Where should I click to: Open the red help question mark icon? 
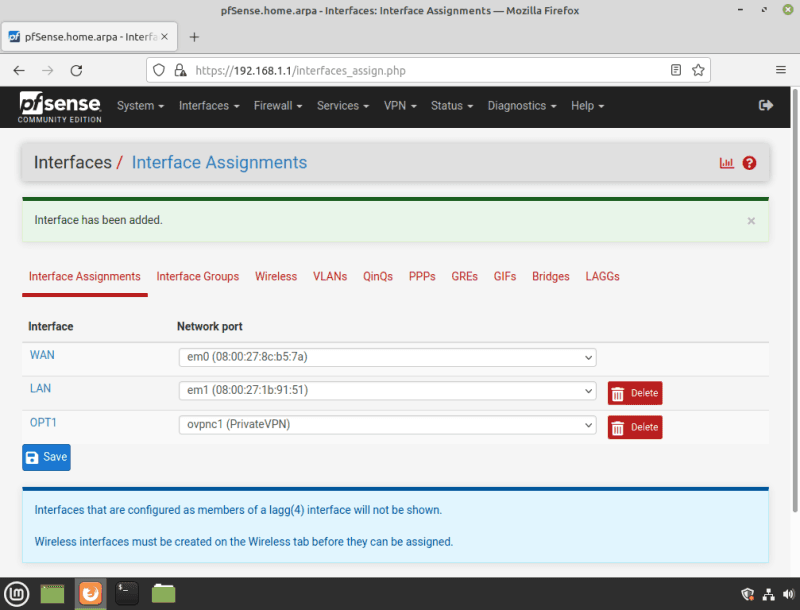(749, 163)
